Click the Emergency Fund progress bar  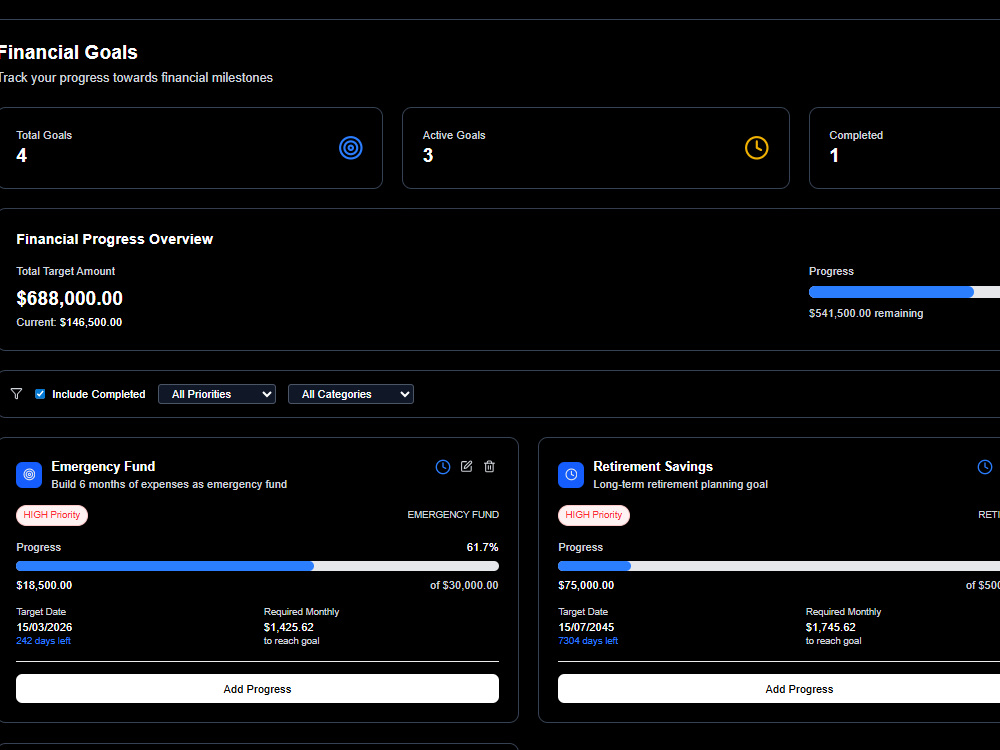click(x=257, y=566)
